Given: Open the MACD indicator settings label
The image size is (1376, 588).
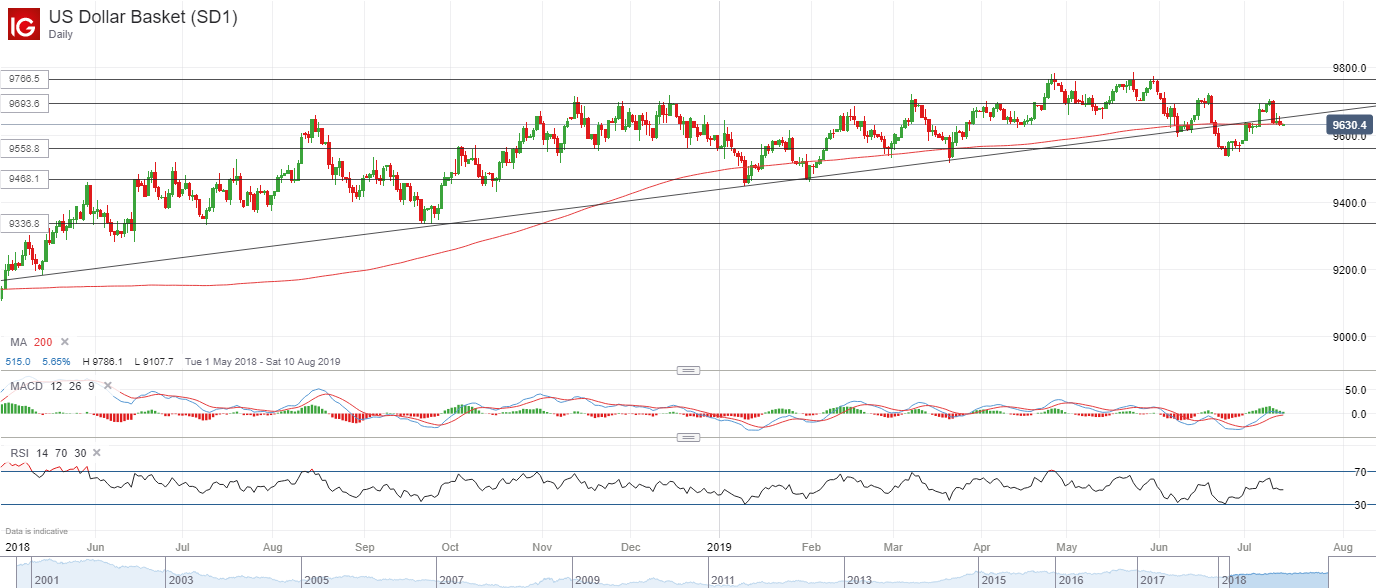Looking at the screenshot, I should (24, 386).
